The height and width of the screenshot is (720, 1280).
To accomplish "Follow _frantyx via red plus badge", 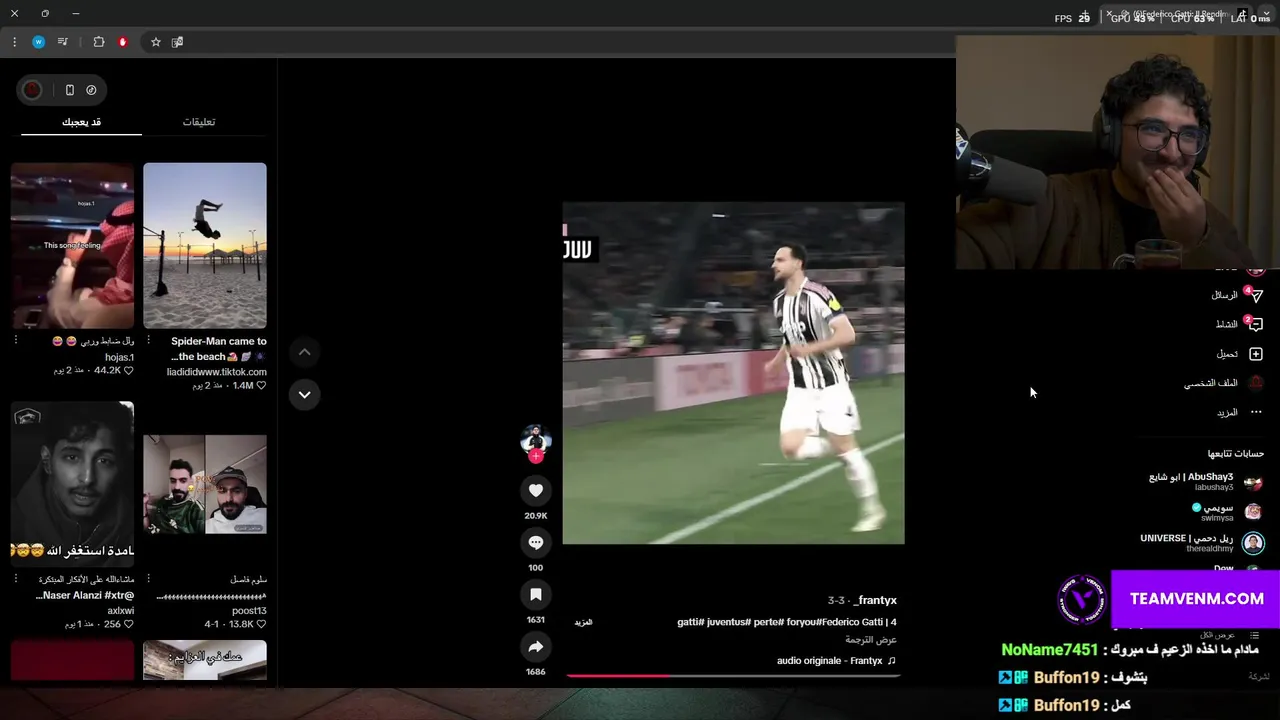I will 536,457.
